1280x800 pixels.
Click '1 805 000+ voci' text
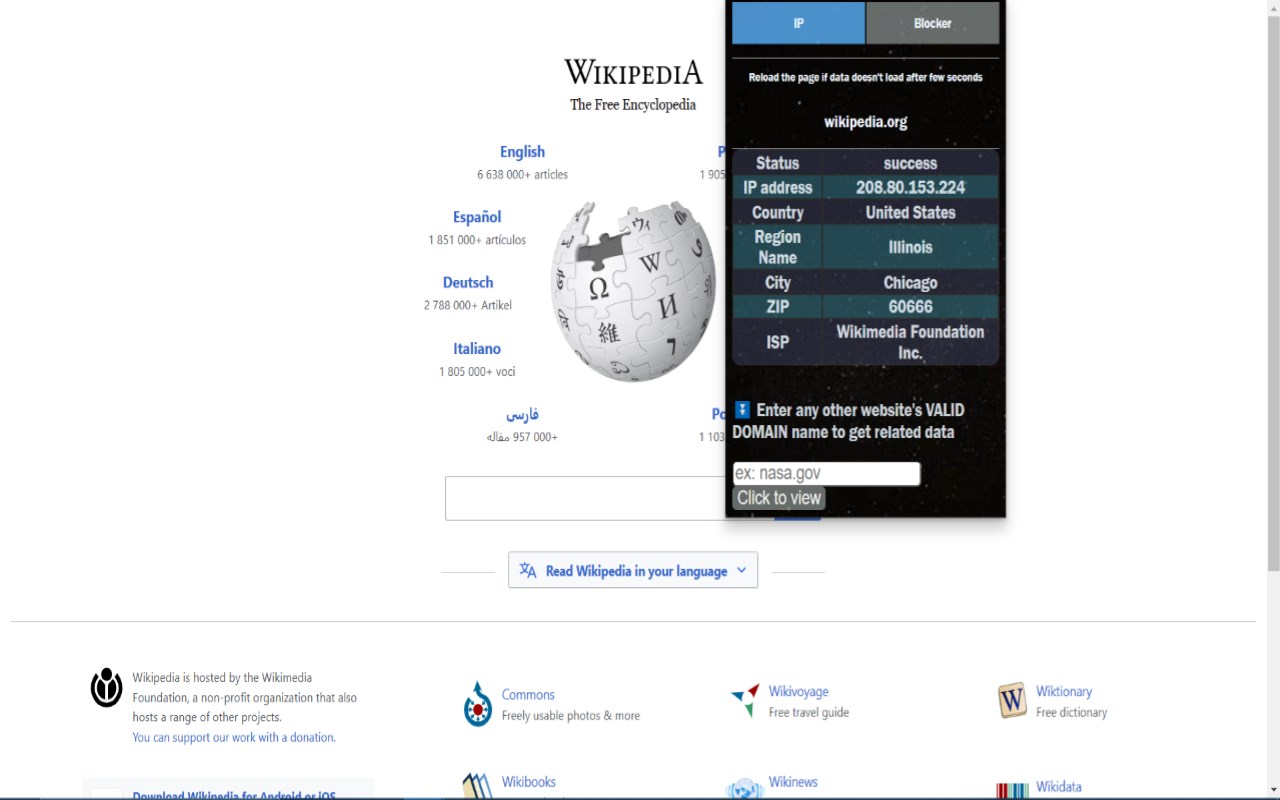[477, 372]
